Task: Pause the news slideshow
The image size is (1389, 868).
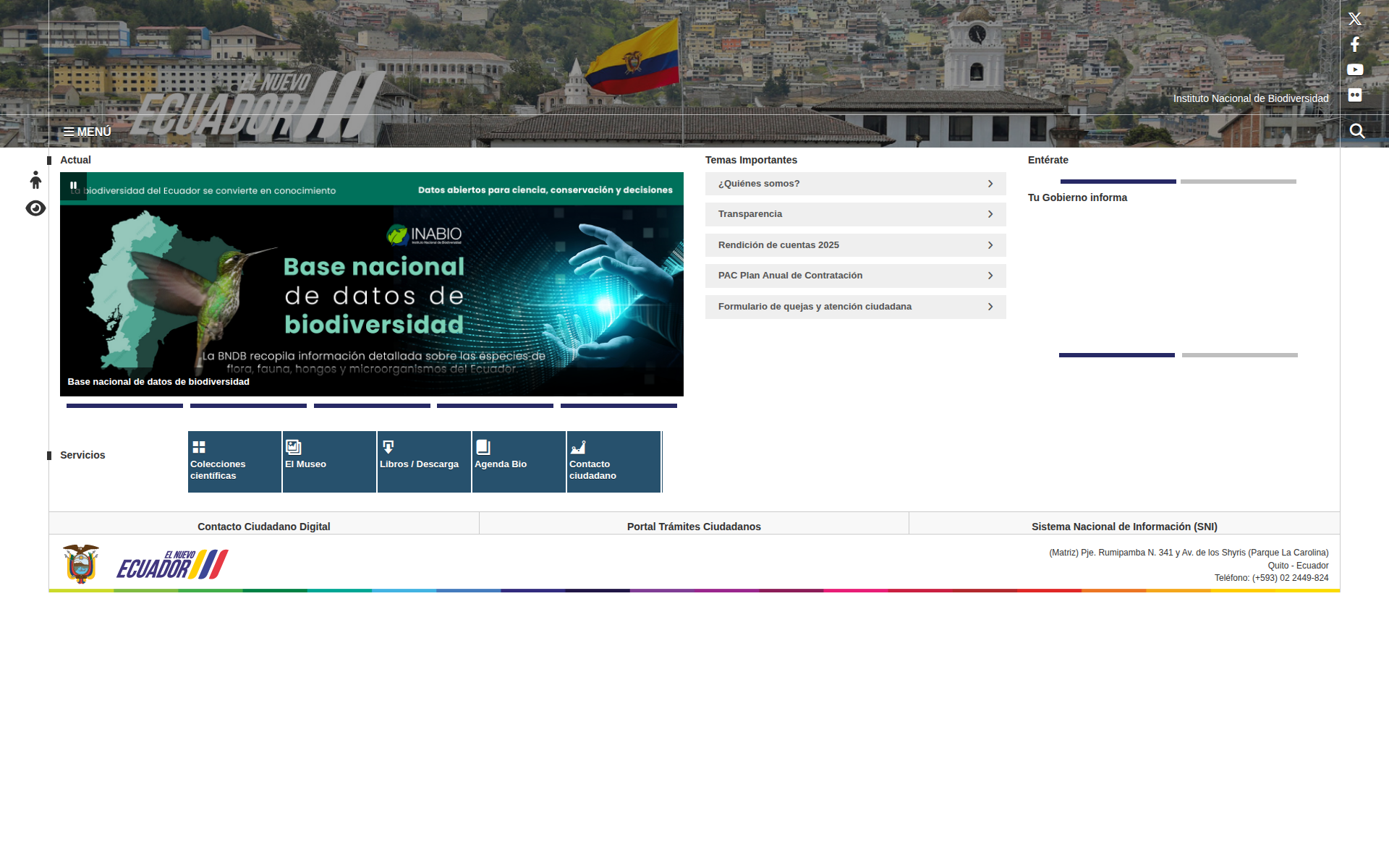Action: pos(73,186)
